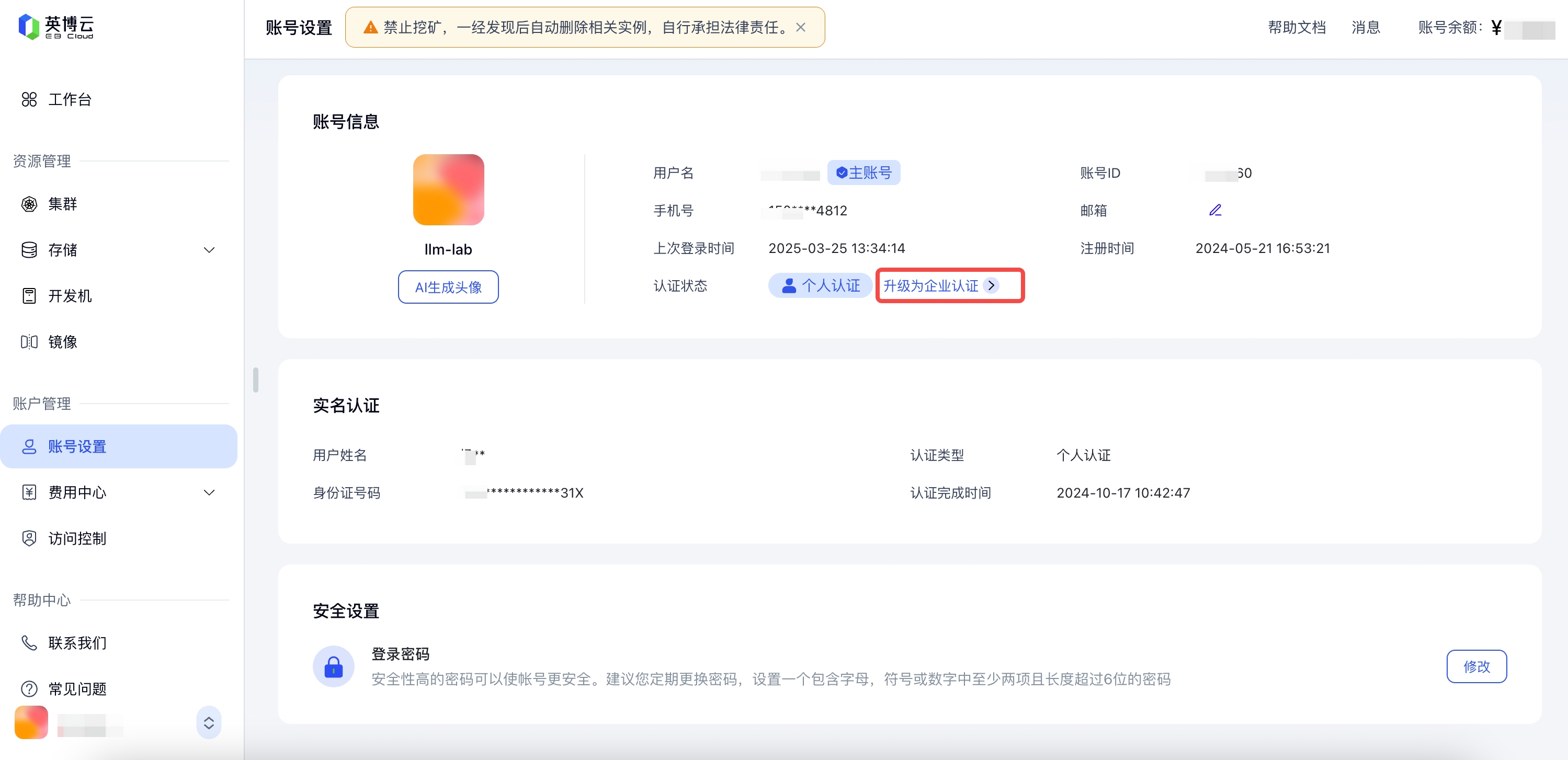Click the 镜像 image icon
This screenshot has height=760, width=1568.
pyautogui.click(x=29, y=342)
